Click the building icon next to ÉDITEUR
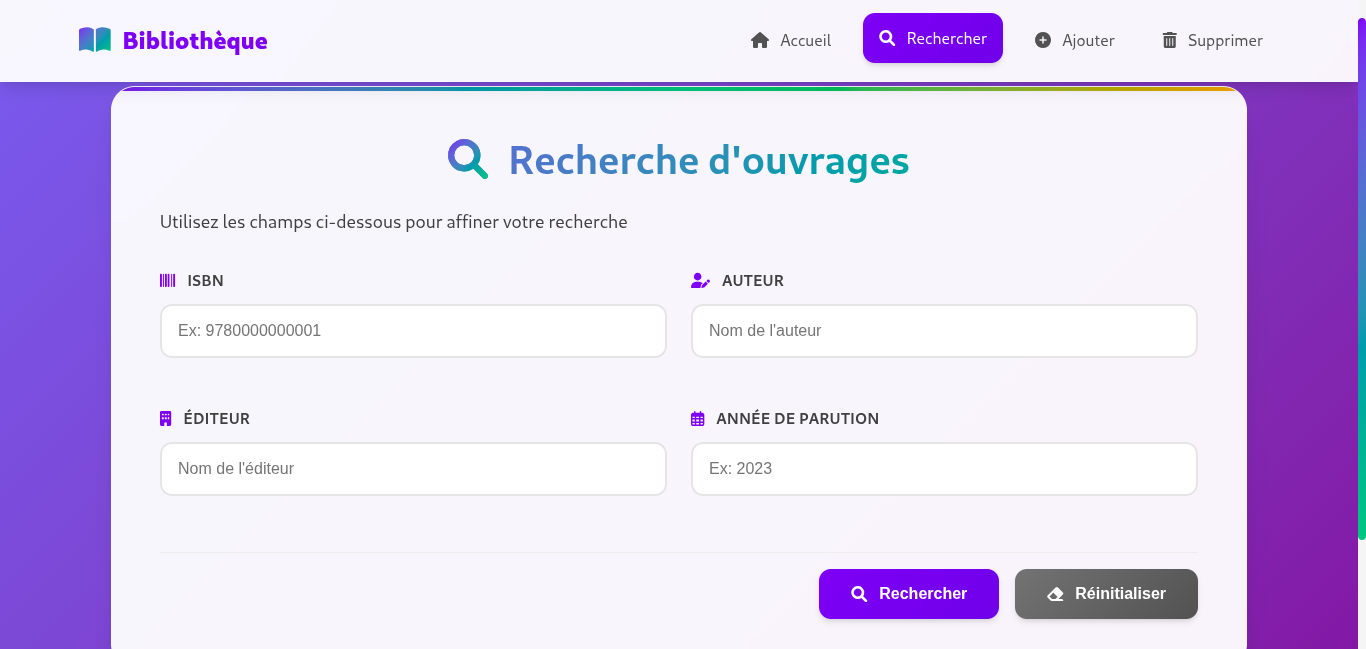Image resolution: width=1366 pixels, height=649 pixels. (x=166, y=418)
